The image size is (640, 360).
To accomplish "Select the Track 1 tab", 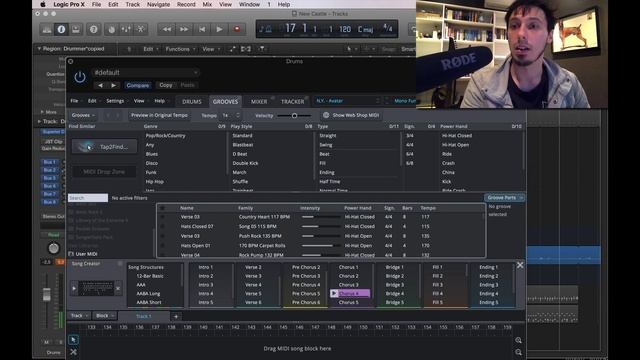I will pyautogui.click(x=143, y=316).
